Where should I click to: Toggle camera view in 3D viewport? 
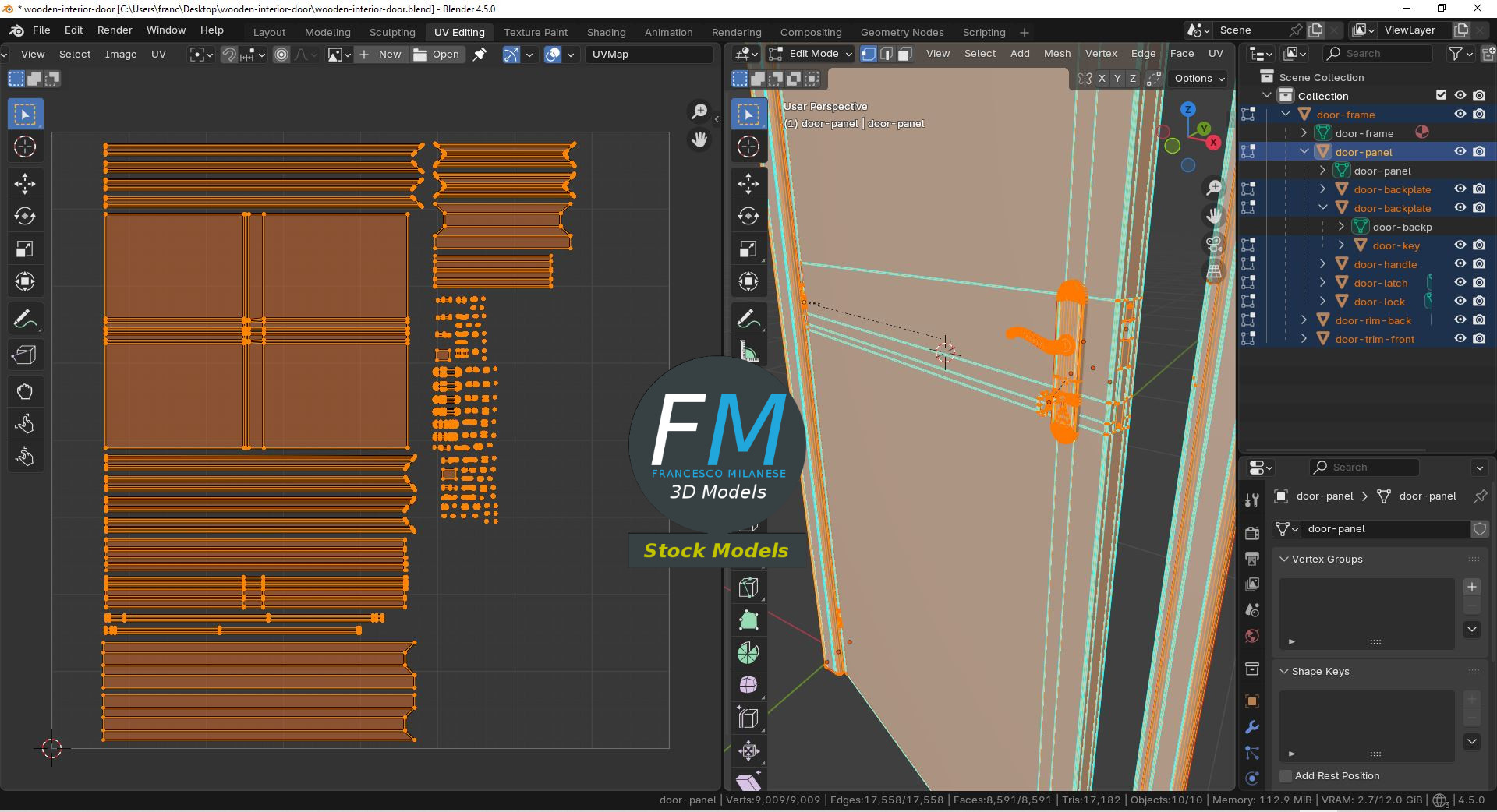[1214, 244]
